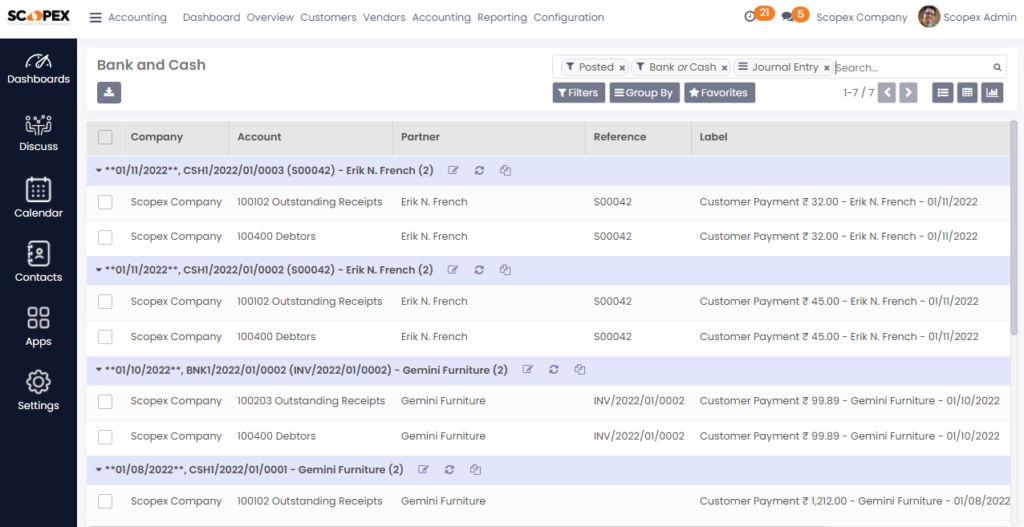1024x527 pixels.
Task: Open the Scopex Company switcher
Action: (861, 18)
